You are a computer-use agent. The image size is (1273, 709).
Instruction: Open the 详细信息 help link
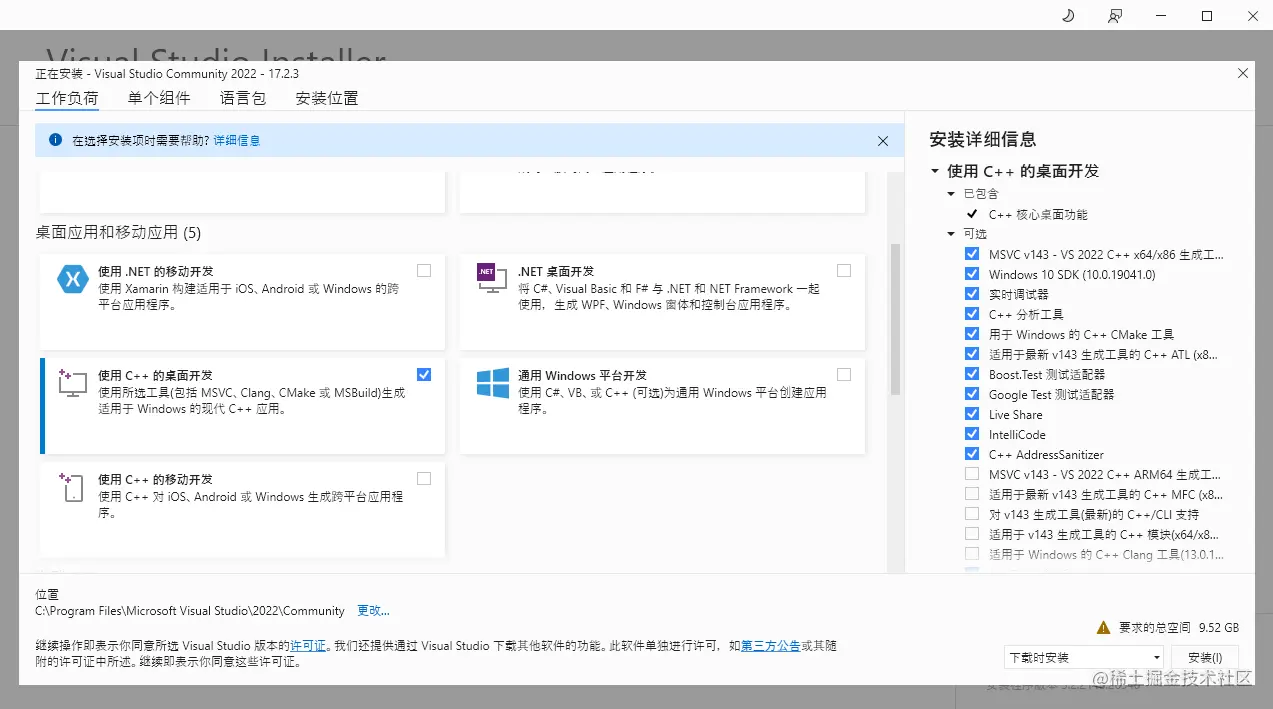point(237,141)
